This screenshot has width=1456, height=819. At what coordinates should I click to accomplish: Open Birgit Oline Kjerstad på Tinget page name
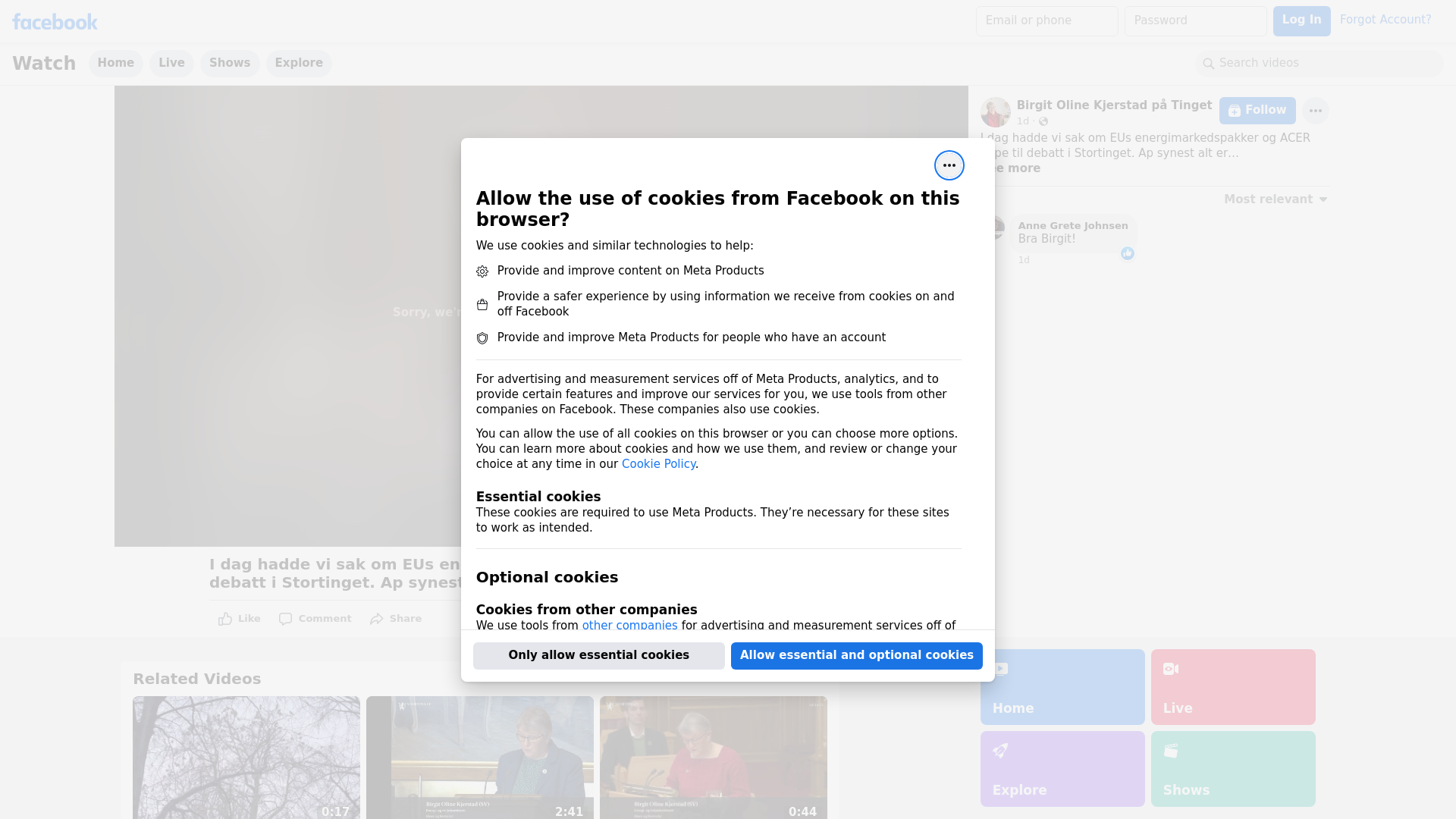point(1114,105)
